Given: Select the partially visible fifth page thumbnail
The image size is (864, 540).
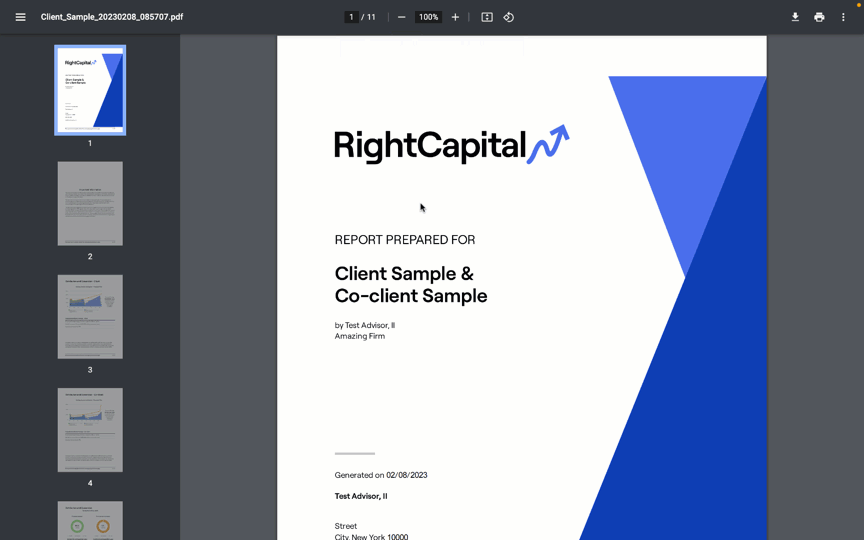Looking at the screenshot, I should click(90, 520).
